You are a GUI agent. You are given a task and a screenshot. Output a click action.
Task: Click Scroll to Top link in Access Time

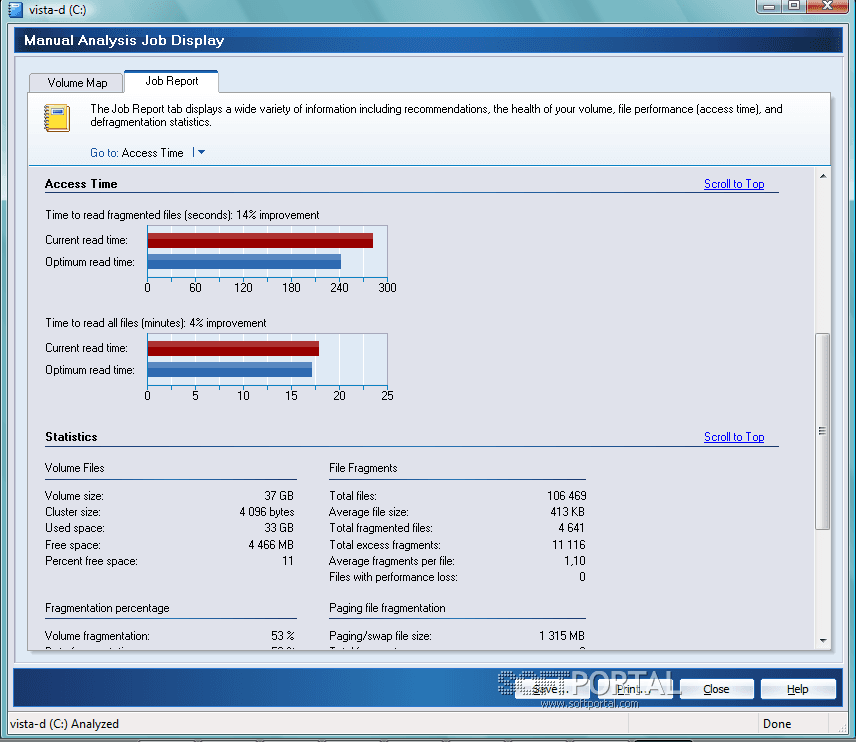pos(734,184)
